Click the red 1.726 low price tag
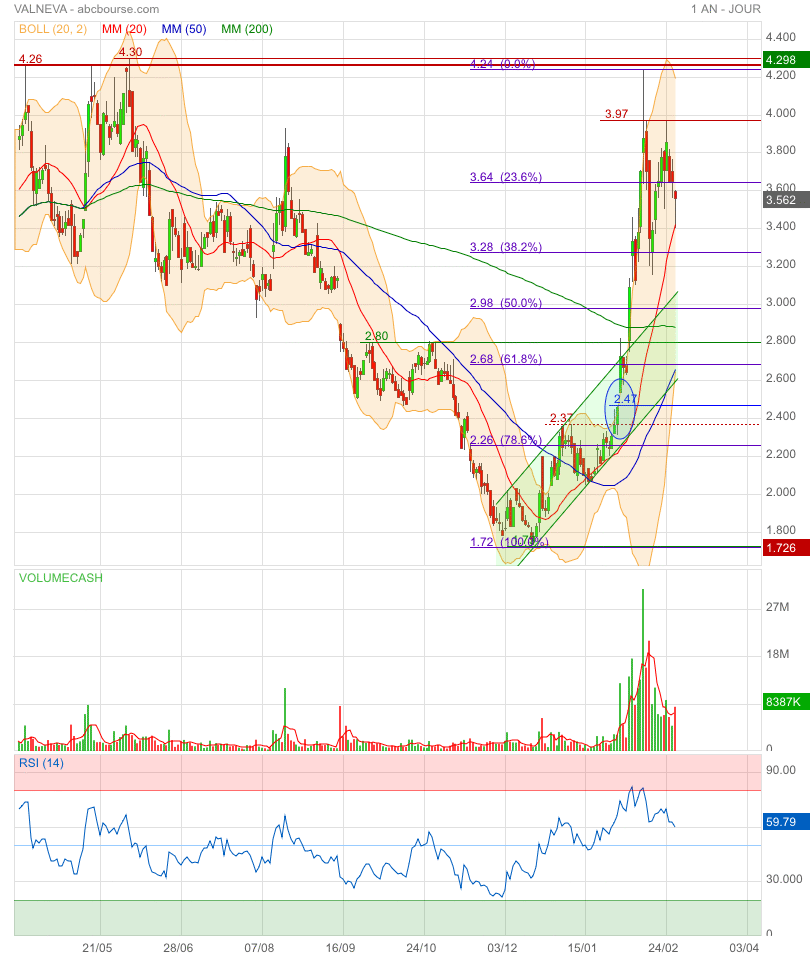Image resolution: width=810 pixels, height=958 pixels. click(786, 547)
